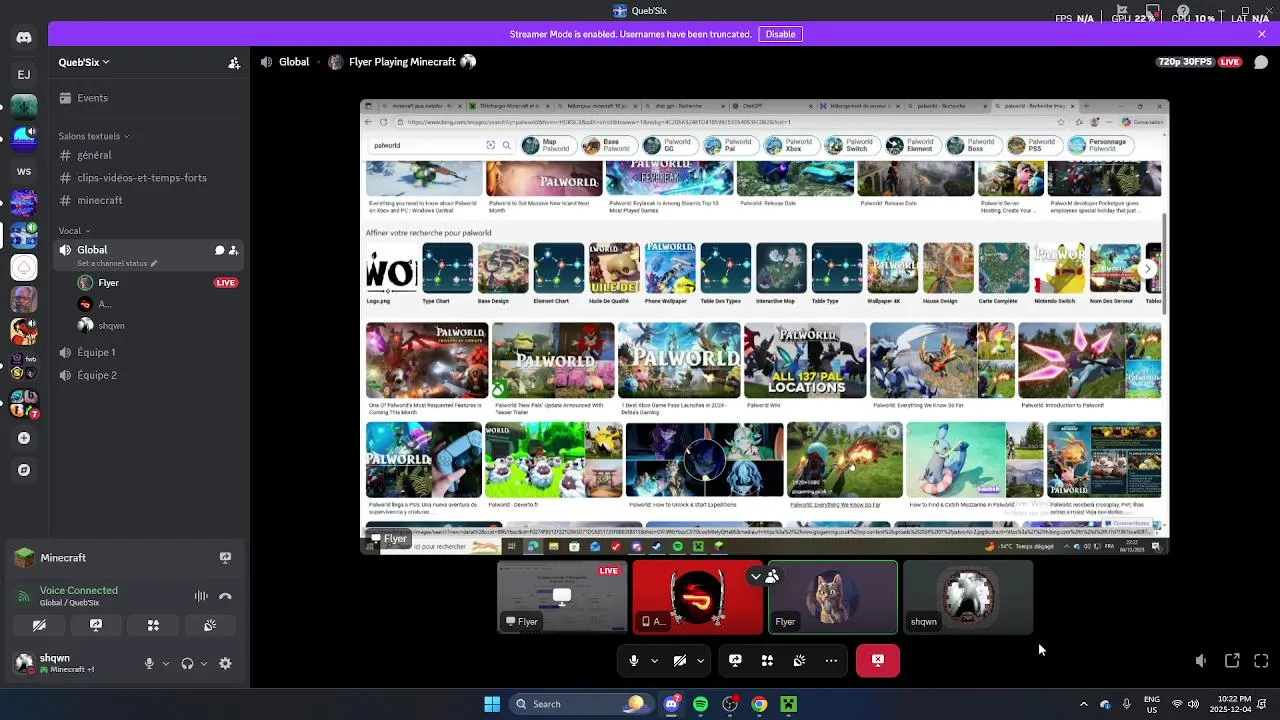Mute microphone in call controls
The image size is (1280, 720).
pyautogui.click(x=634, y=660)
